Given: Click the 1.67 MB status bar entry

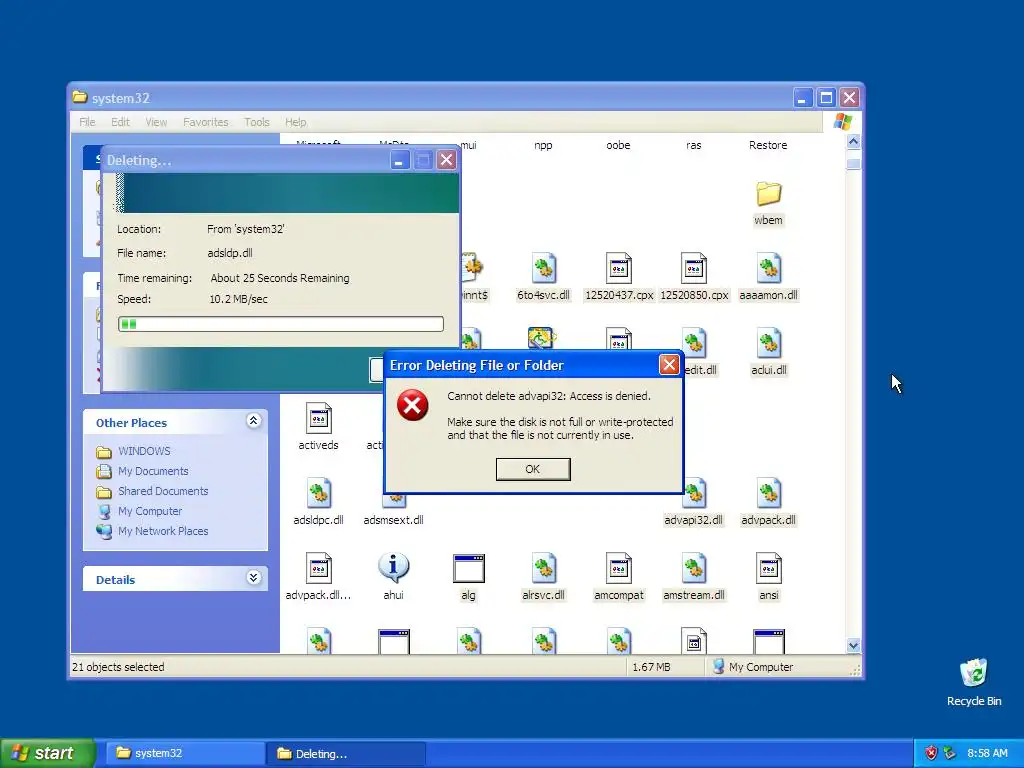Looking at the screenshot, I should point(651,667).
